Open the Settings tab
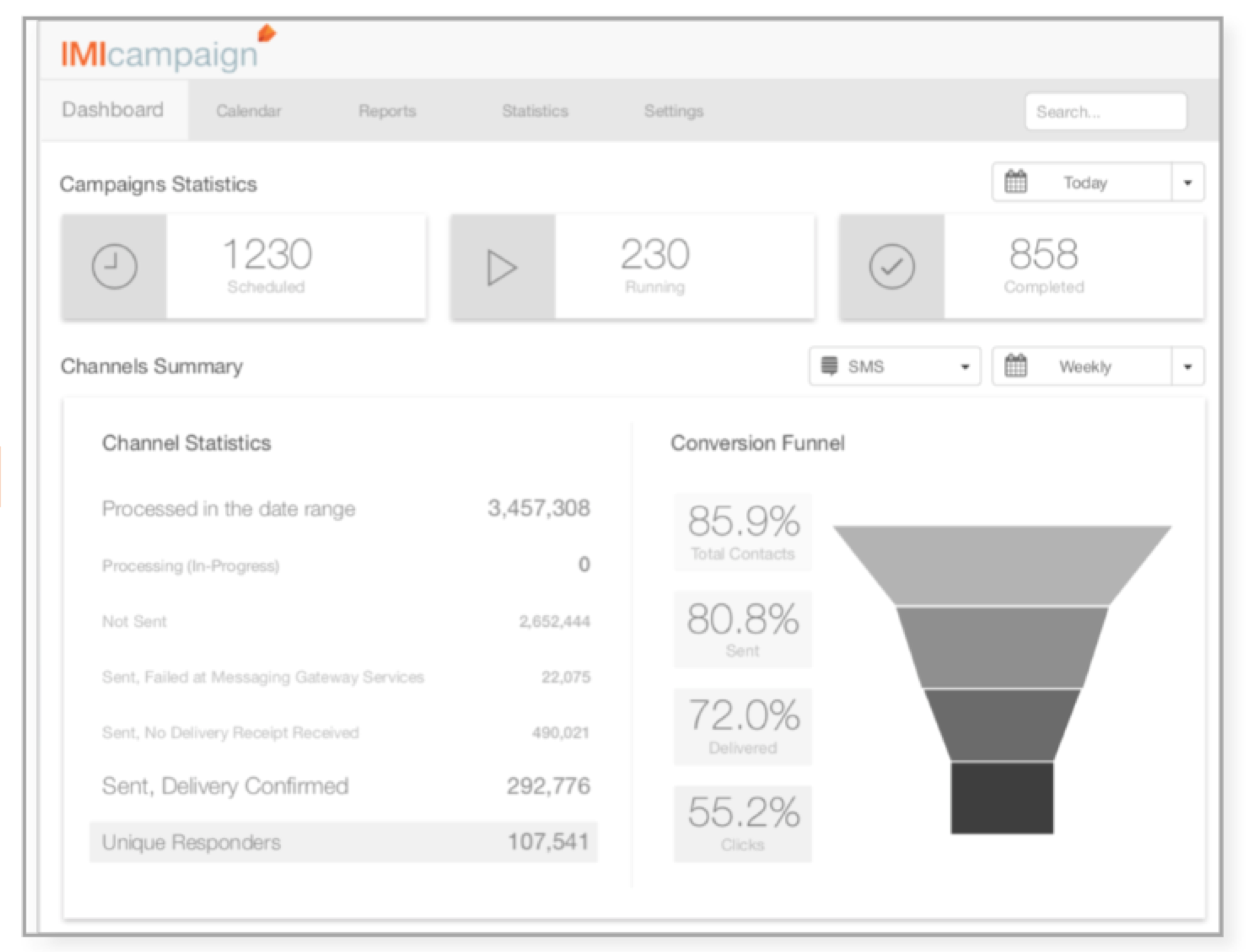The image size is (1246, 952). pyautogui.click(x=674, y=111)
